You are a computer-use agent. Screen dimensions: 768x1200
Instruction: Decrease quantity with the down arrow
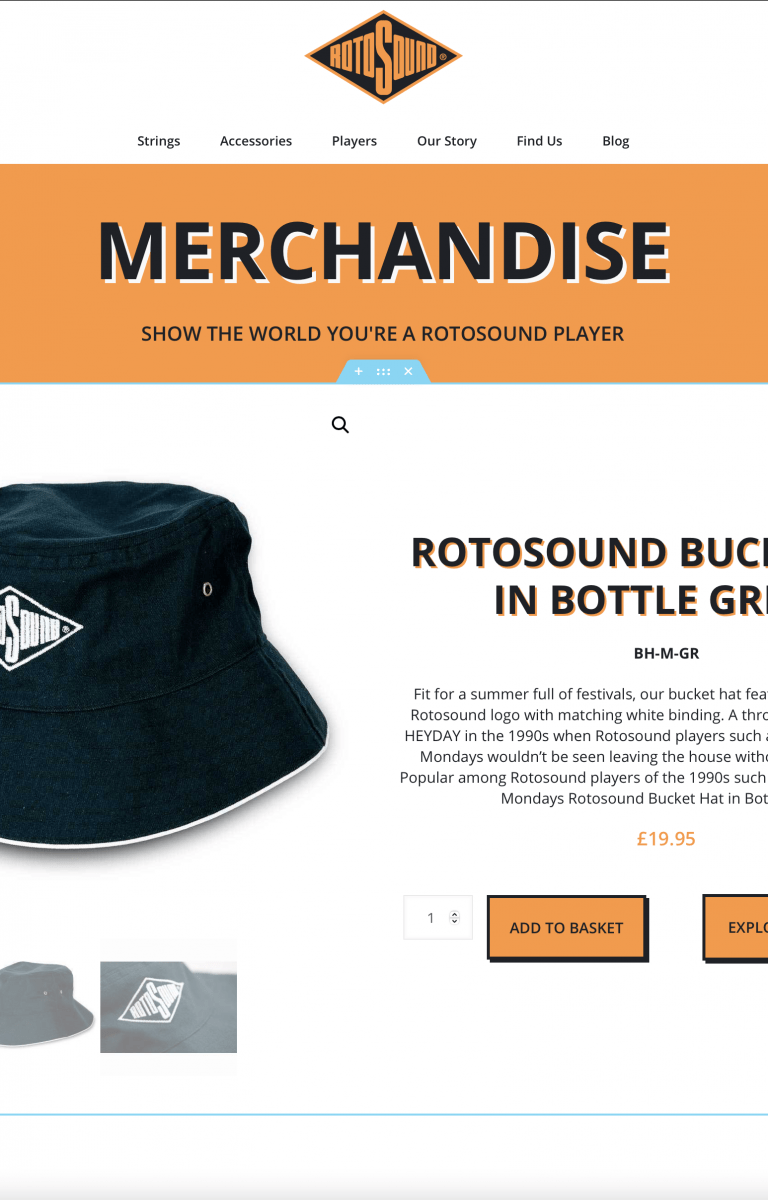[x=455, y=921]
